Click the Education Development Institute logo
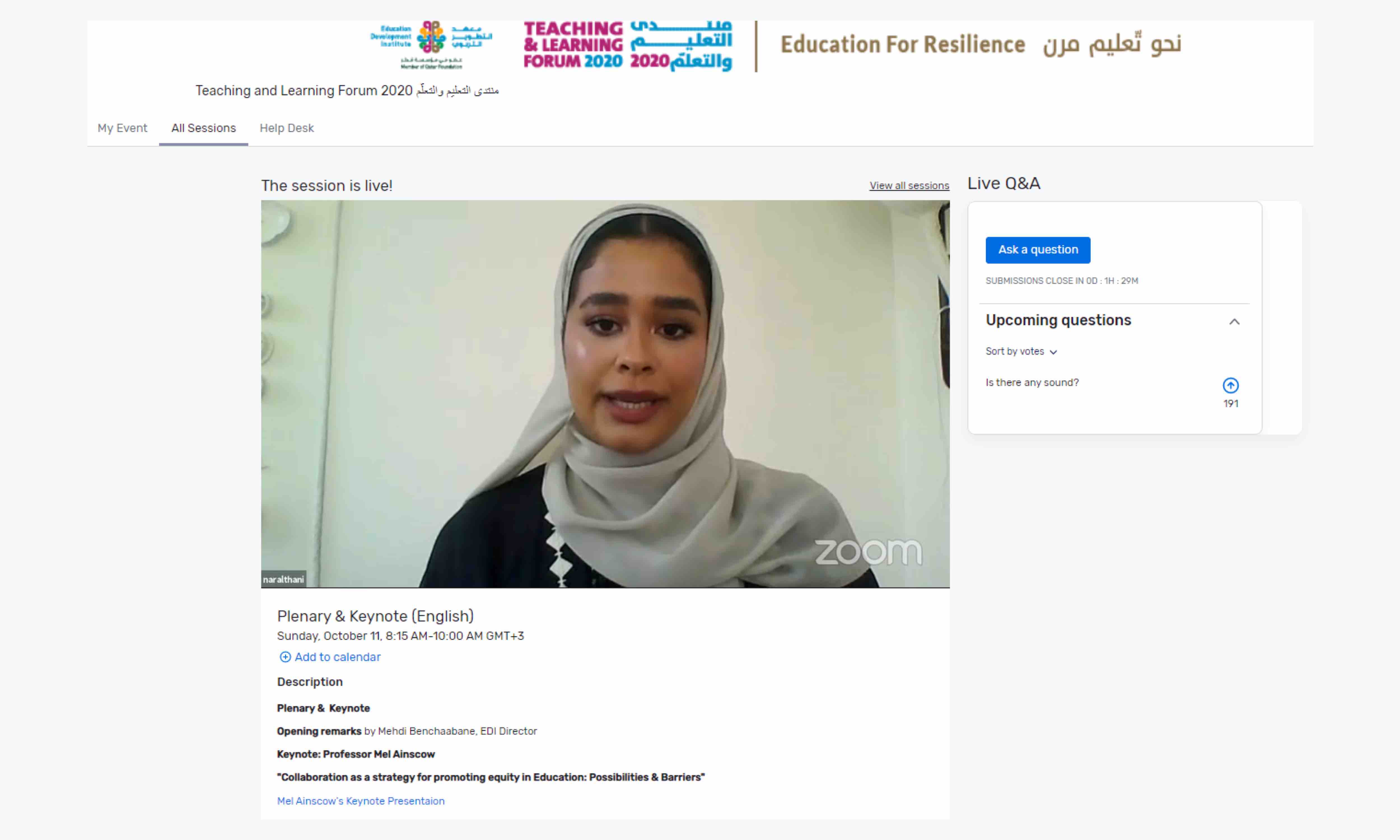Image resolution: width=1400 pixels, height=840 pixels. click(x=431, y=45)
